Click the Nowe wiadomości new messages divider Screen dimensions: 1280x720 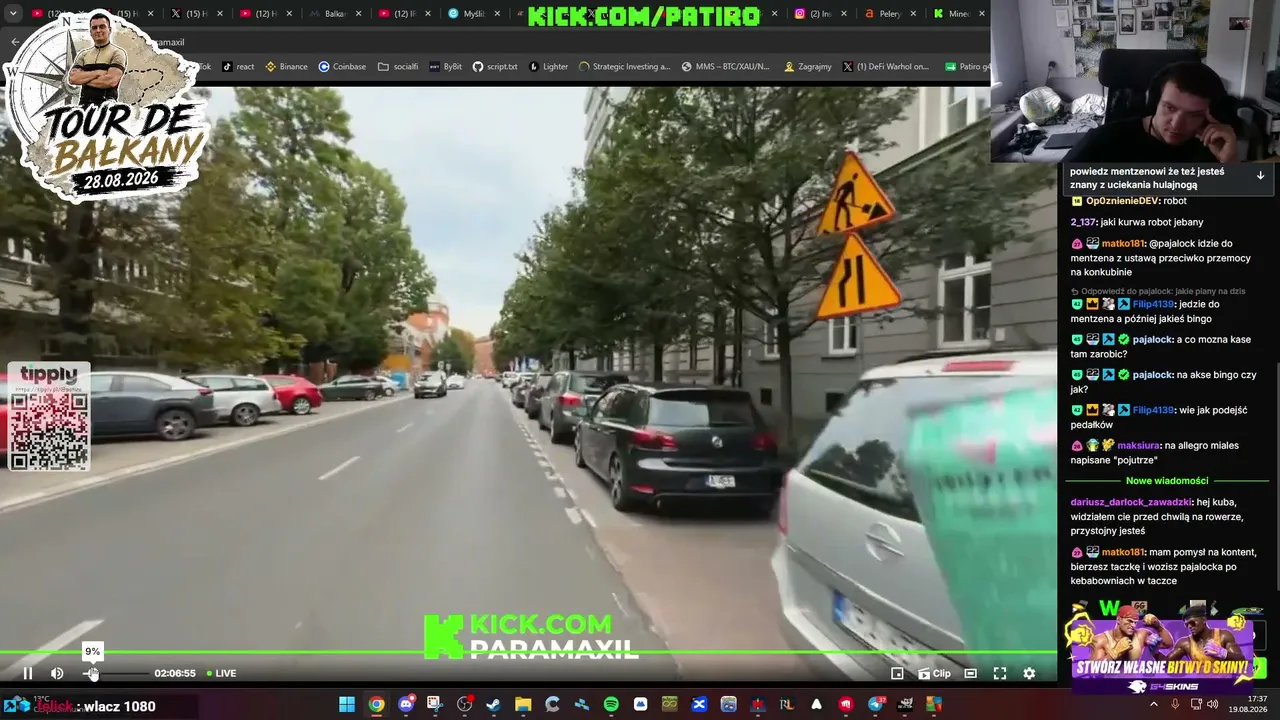[1167, 481]
